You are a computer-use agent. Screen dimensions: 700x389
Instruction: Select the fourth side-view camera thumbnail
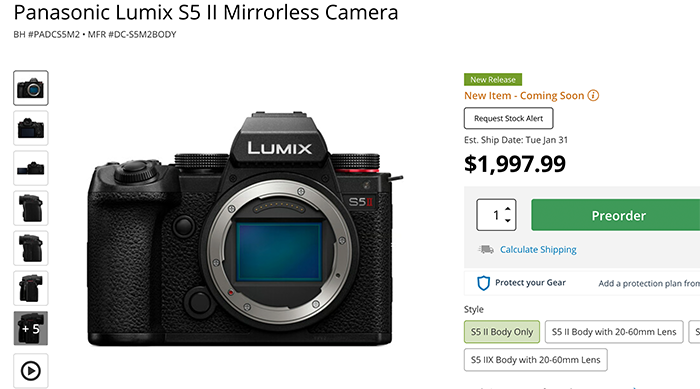(31, 208)
